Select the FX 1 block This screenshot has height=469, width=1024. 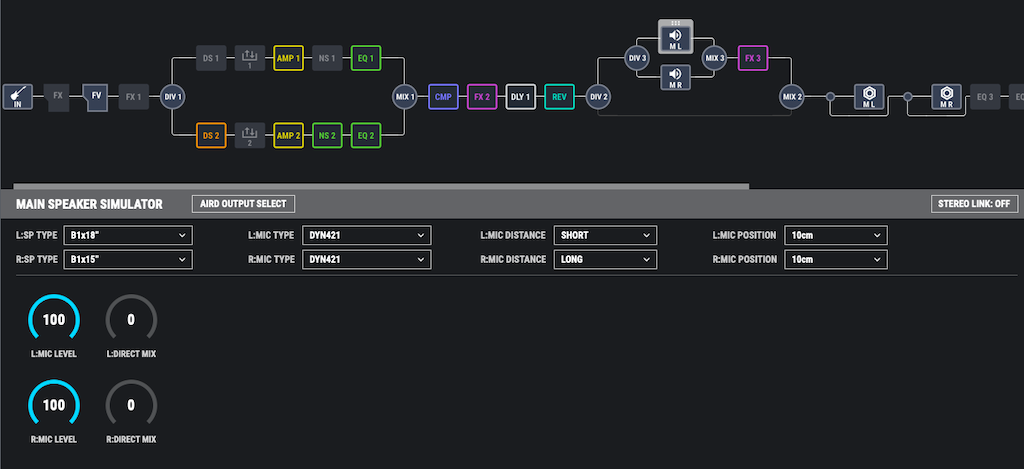tap(133, 97)
